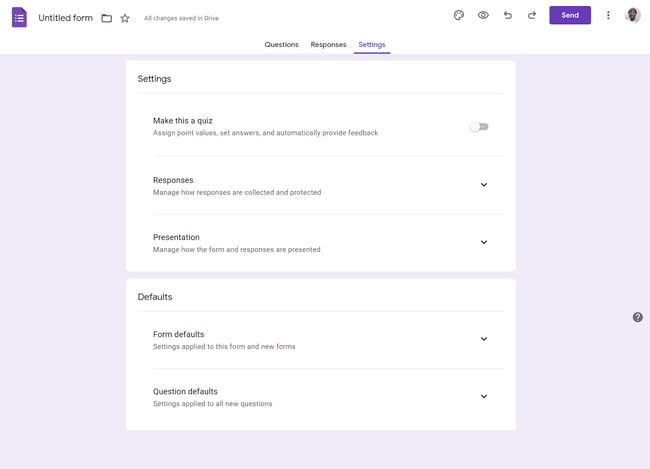Expand the Responses settings chevron
Viewport: 650px width, 469px height.
[x=484, y=185]
